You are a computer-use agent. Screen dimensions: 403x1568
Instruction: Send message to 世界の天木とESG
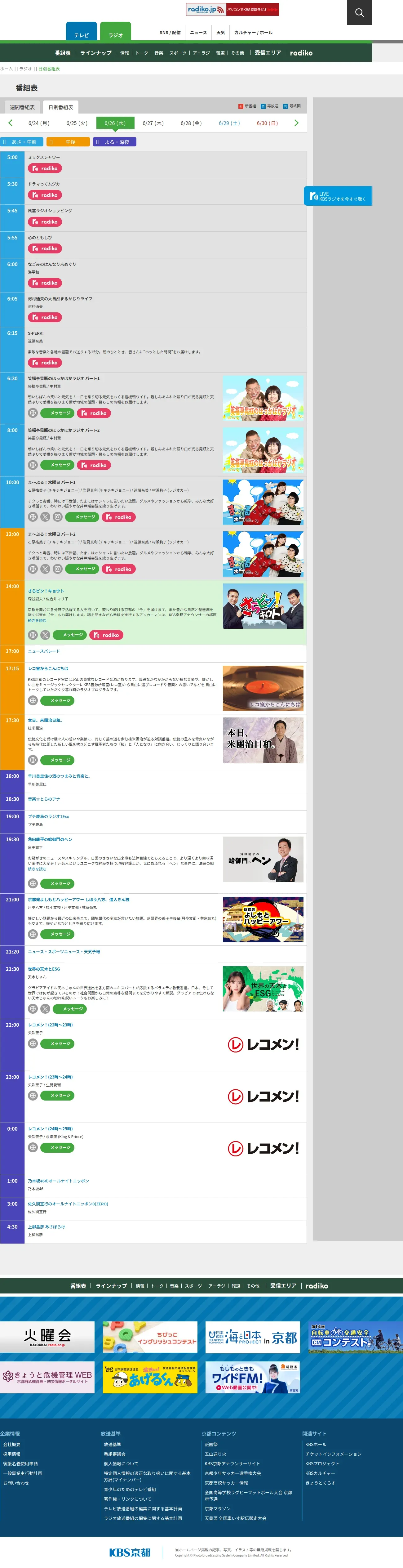point(69,1009)
